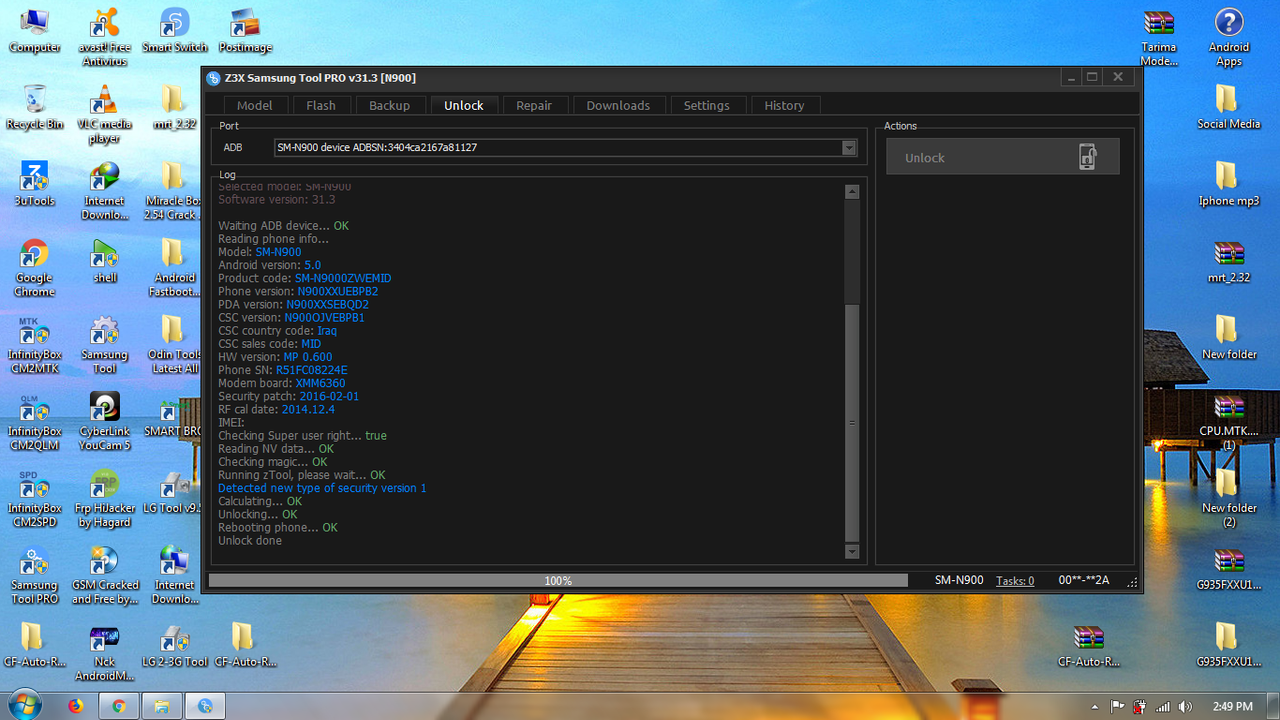Screen dimensions: 1280x720
Task: Select the Samsung Tool PRO desktop shortcut
Action: coord(34,576)
